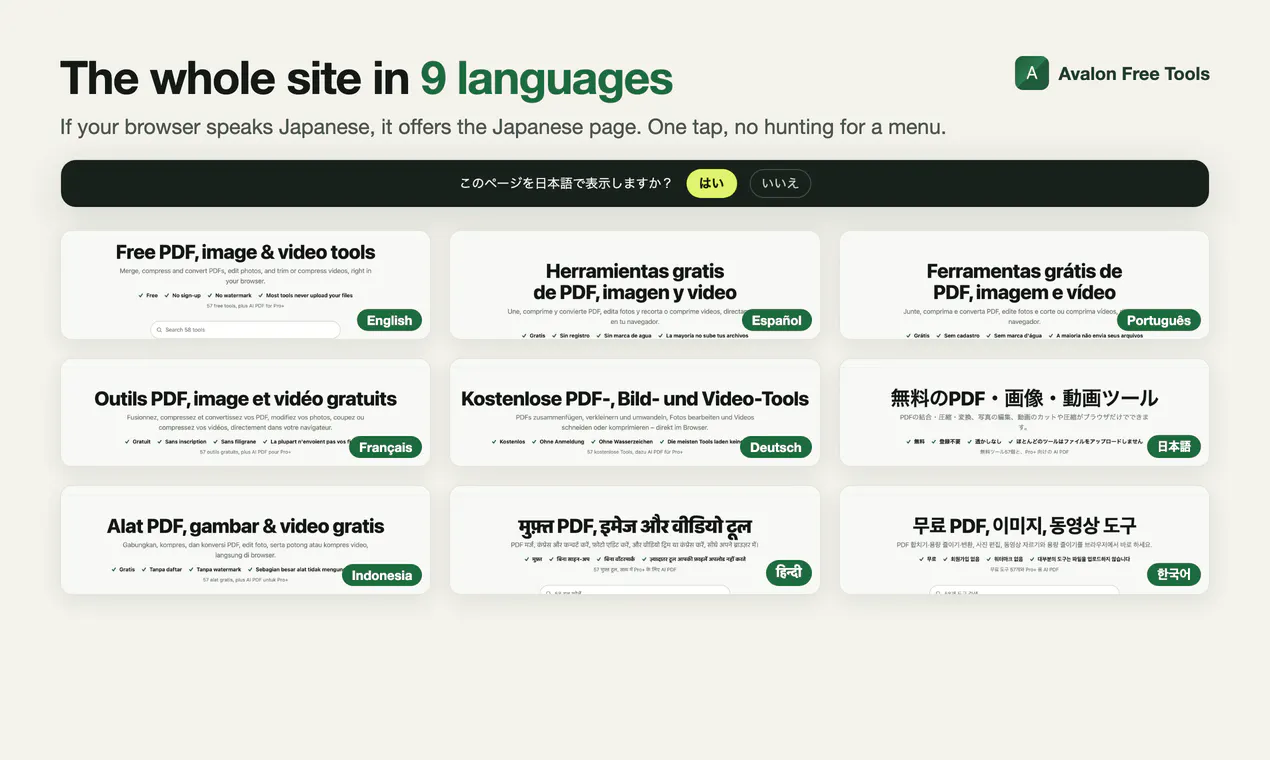Screen dimensions: 1270x760
Task: Pick the Indonesia language badge
Action: pyautogui.click(x=382, y=575)
